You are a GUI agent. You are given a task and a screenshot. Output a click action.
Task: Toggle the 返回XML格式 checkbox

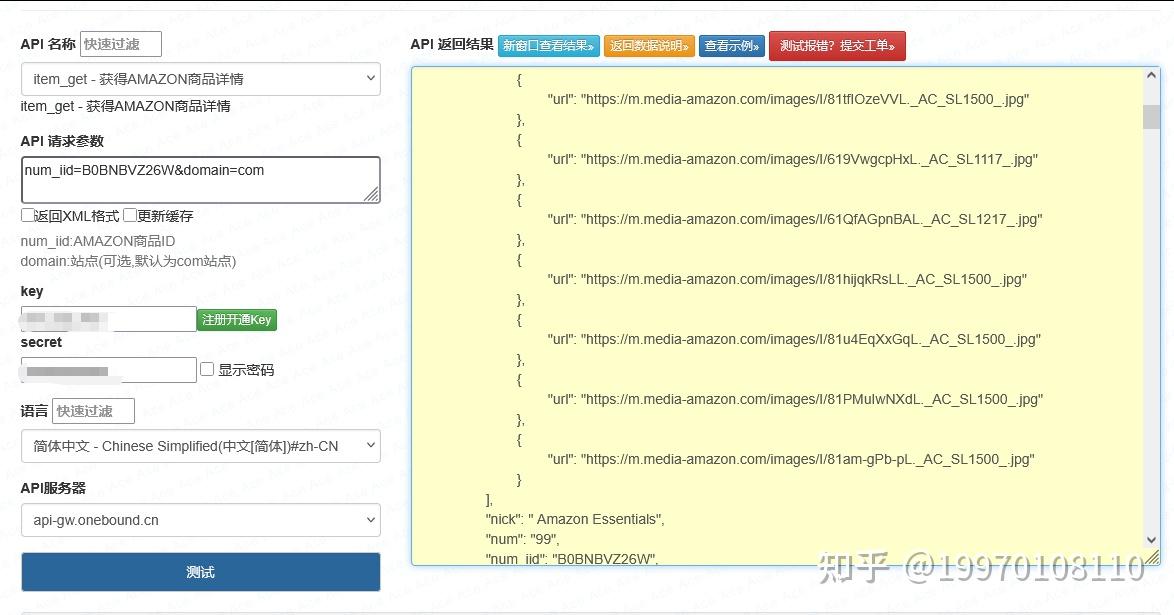coord(28,216)
